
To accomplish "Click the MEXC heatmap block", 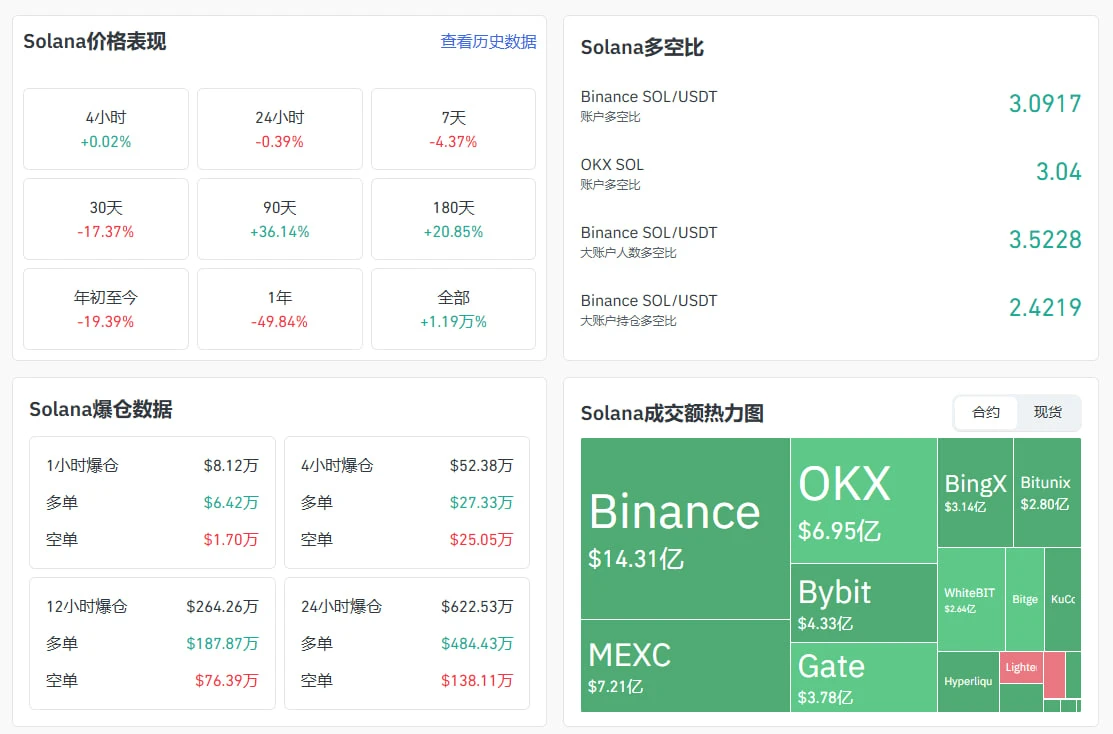I will coord(685,666).
